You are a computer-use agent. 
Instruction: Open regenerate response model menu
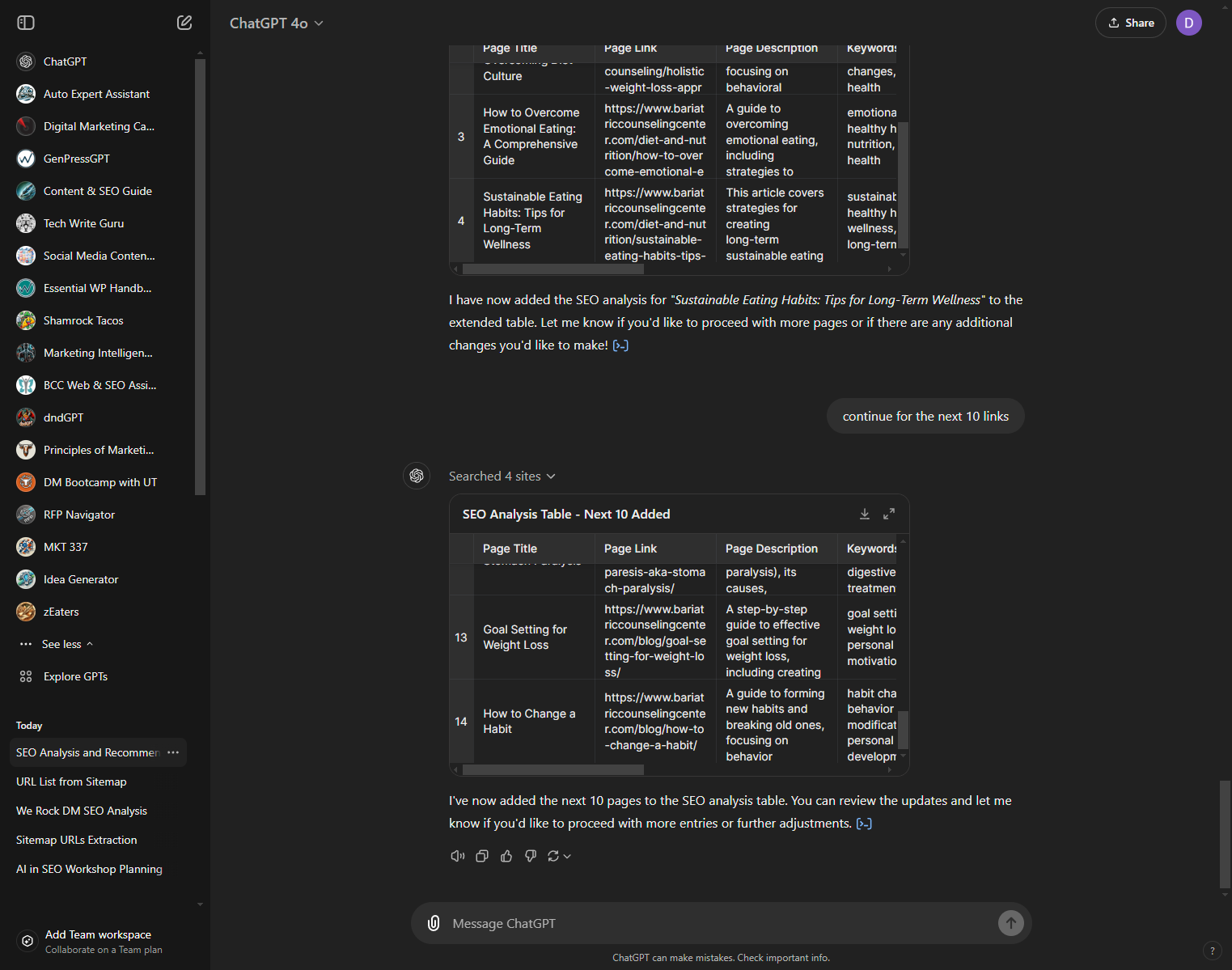click(559, 856)
